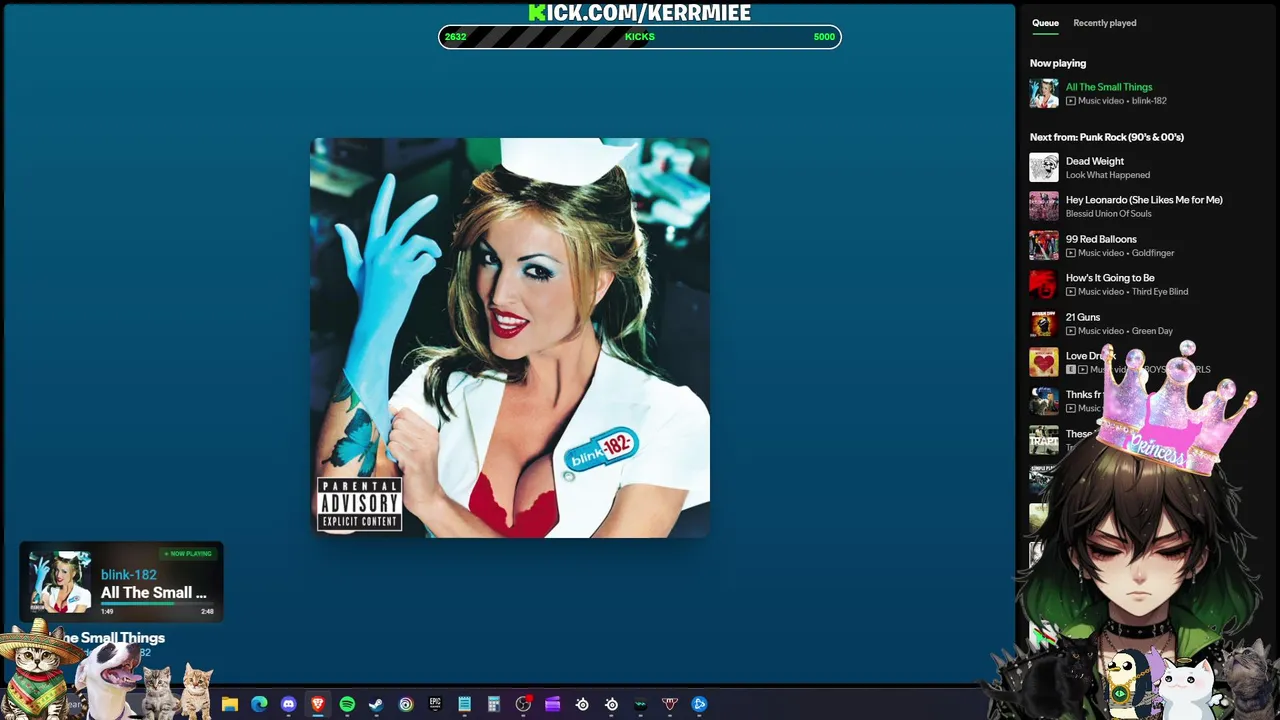Open Goldfinger artist link
The image size is (1280, 720).
[x=1153, y=253]
